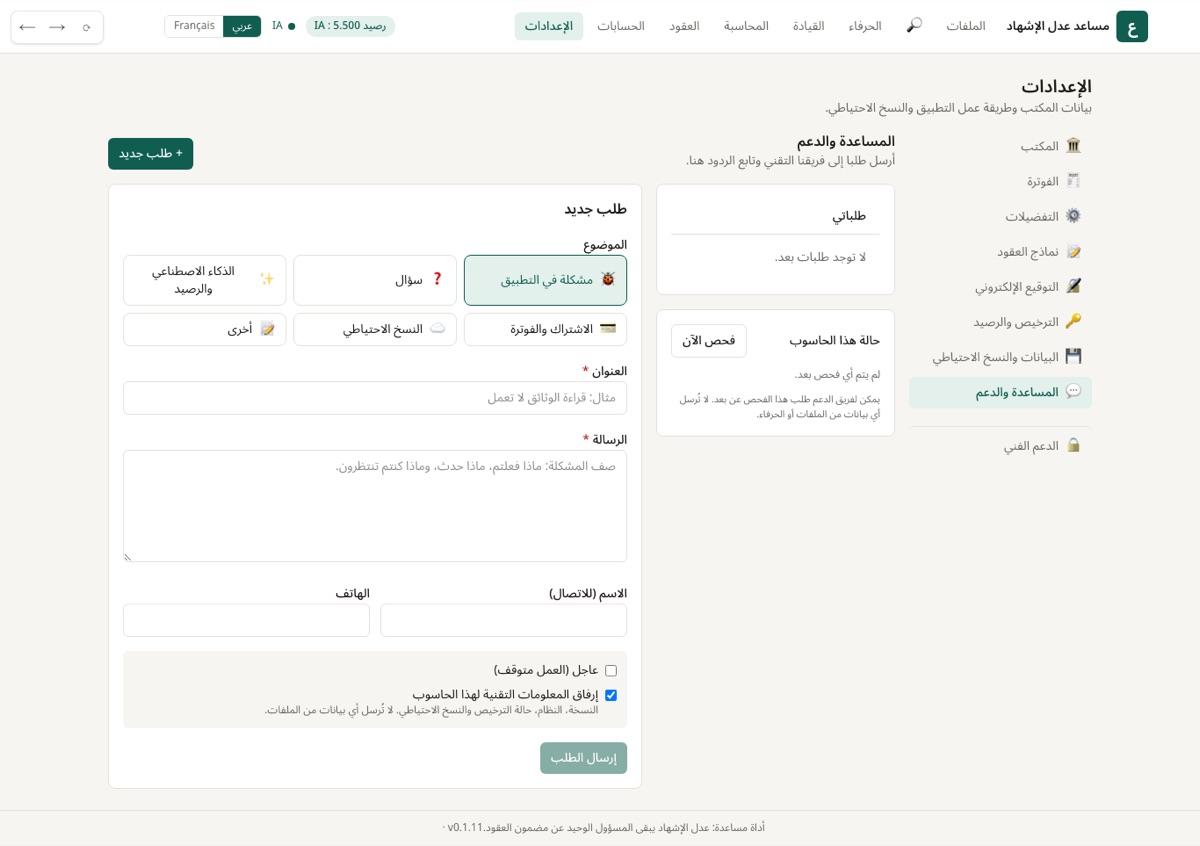Click the notepad icon beside أخرى
The height and width of the screenshot is (846, 1200).
point(267,329)
